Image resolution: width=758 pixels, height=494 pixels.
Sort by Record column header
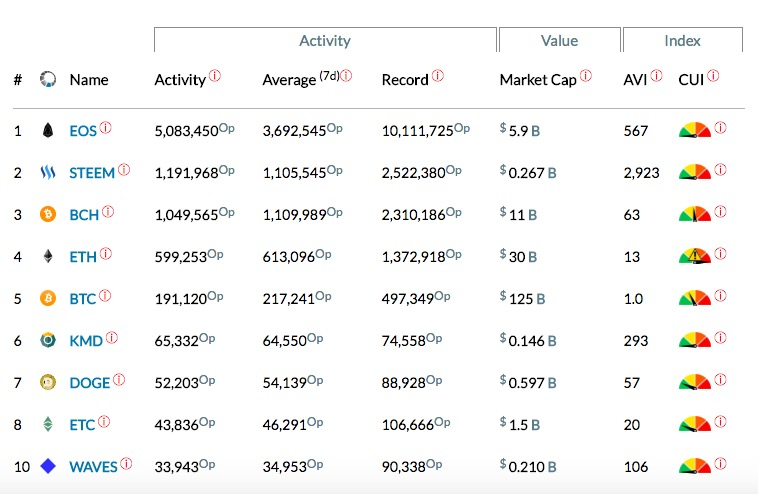pyautogui.click(x=405, y=80)
